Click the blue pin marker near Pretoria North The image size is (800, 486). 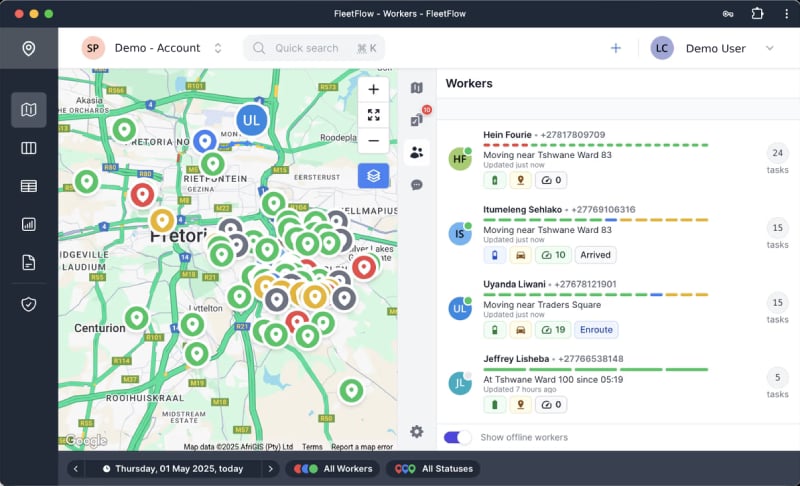pyautogui.click(x=205, y=141)
